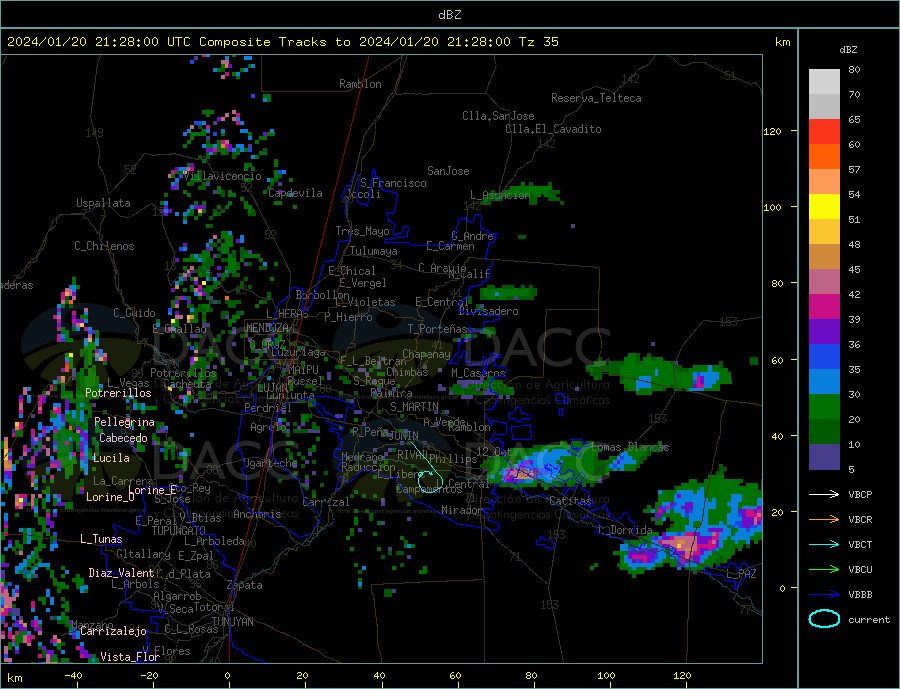Viewport: 900px width, 689px height.
Task: Click the Potrerillos highlighted label
Action: pyautogui.click(x=118, y=393)
